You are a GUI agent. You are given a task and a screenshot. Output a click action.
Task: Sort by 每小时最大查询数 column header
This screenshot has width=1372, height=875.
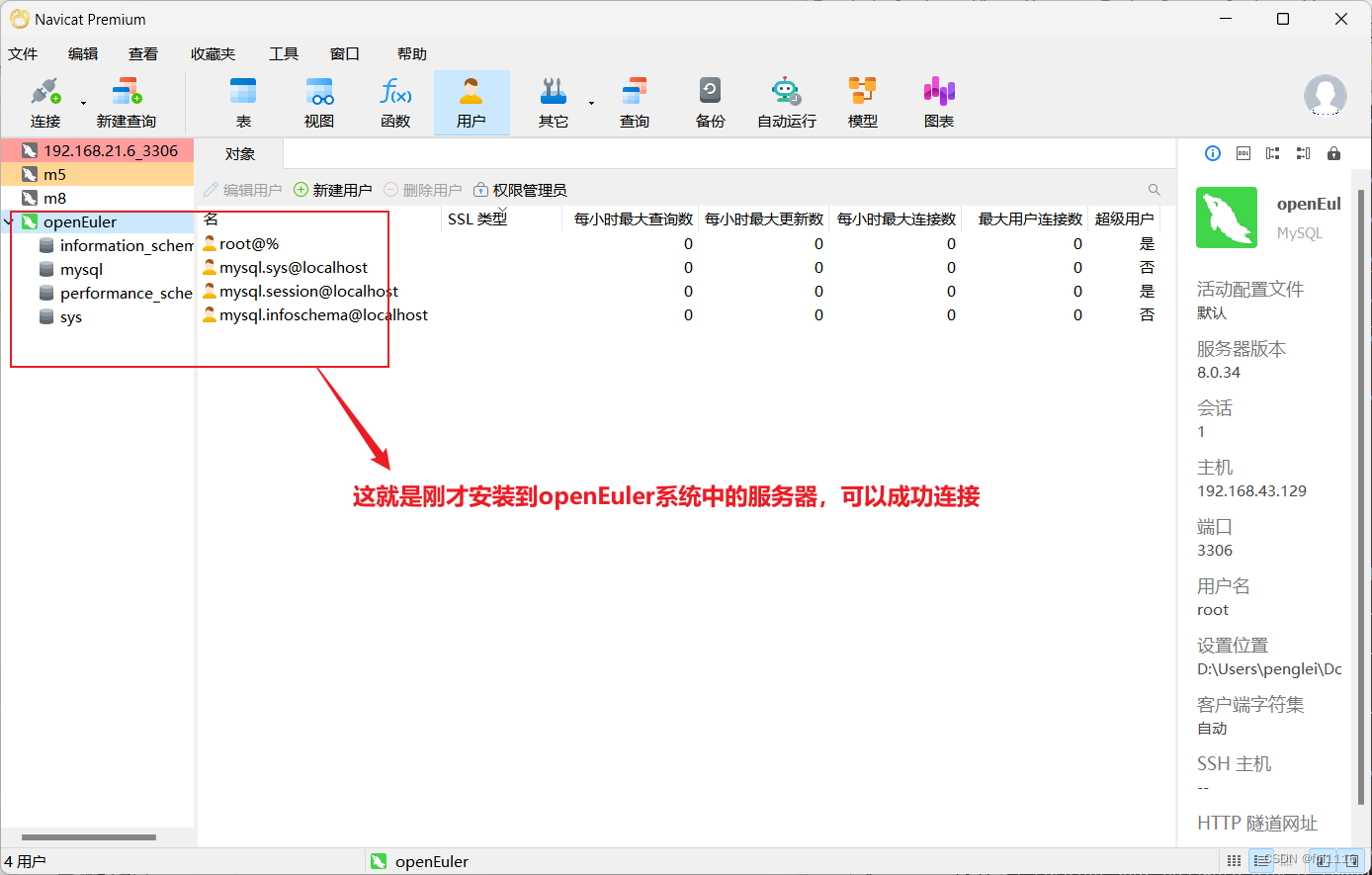[633, 219]
